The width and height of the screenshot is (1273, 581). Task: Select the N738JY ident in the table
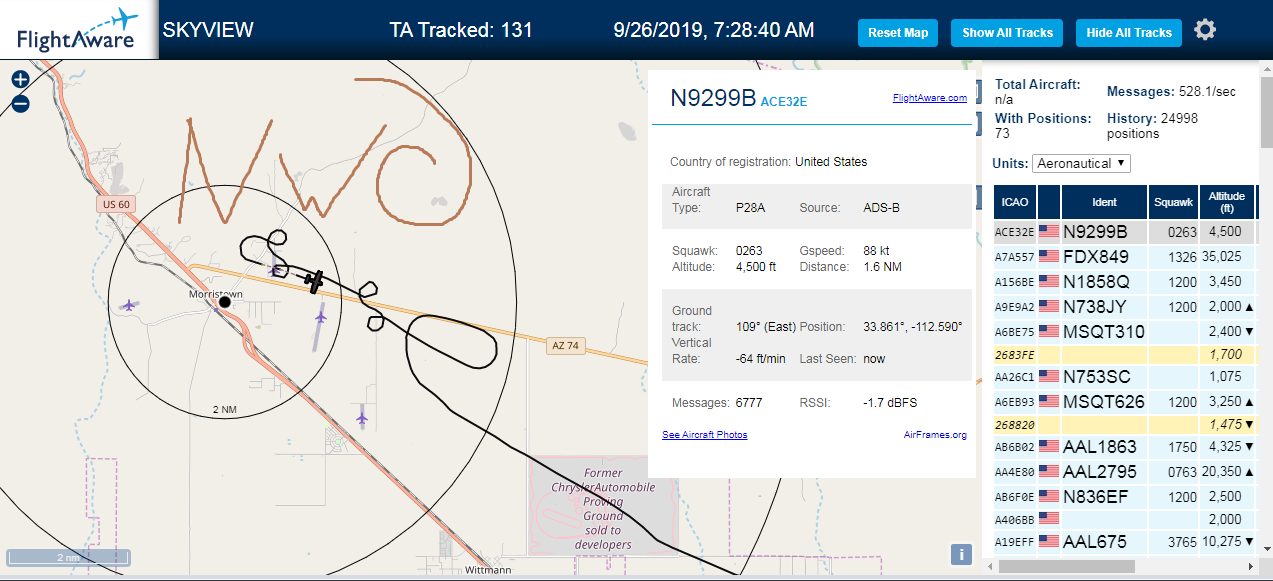point(1095,307)
